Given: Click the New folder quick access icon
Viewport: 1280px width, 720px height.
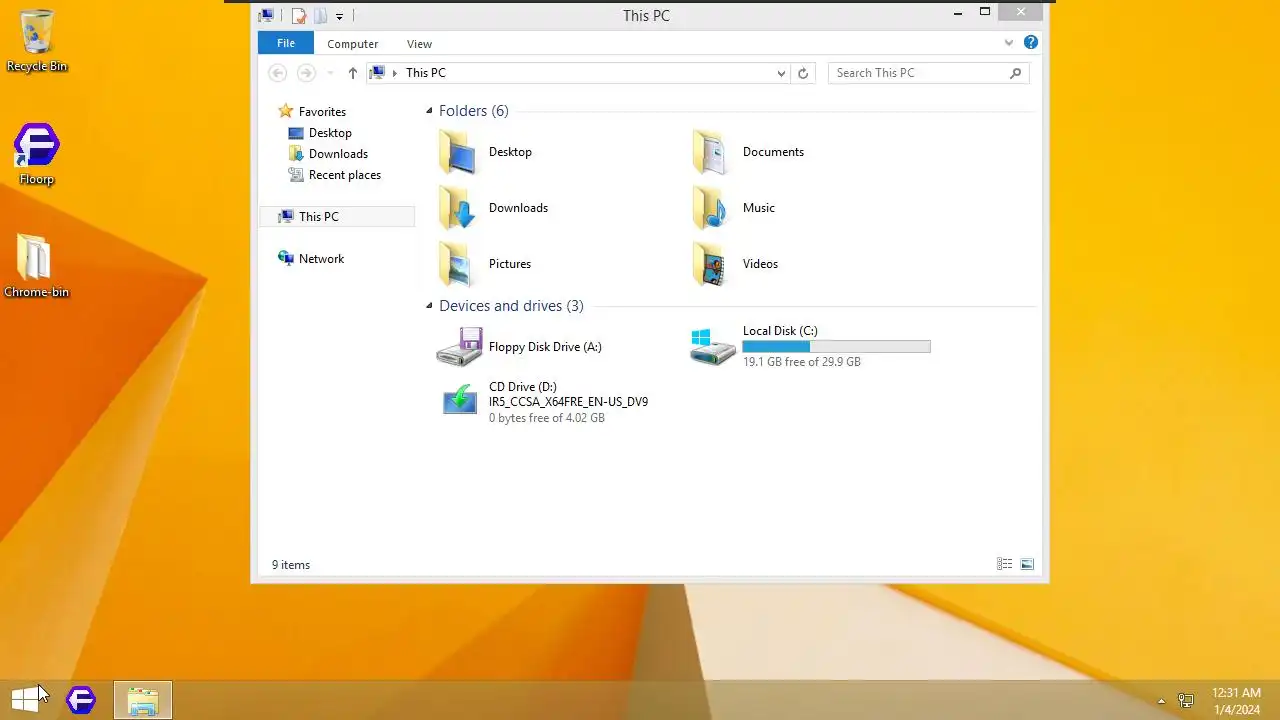Looking at the screenshot, I should click(x=320, y=16).
